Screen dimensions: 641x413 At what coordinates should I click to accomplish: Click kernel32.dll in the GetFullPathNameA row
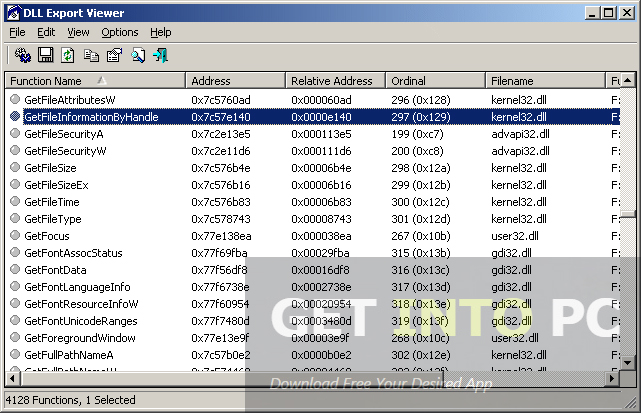[x=519, y=355]
